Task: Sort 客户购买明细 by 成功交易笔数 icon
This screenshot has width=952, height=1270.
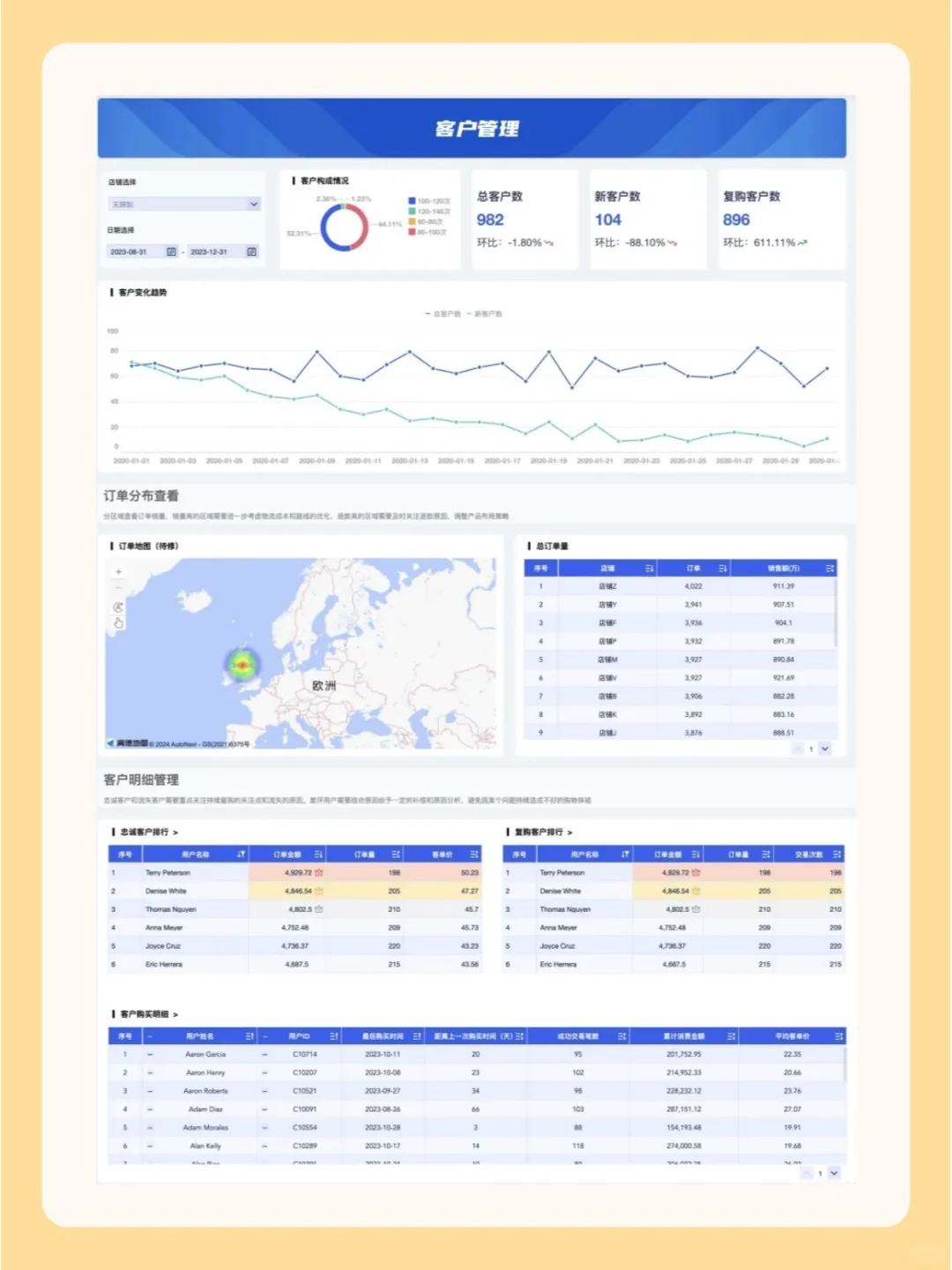Action: point(622,1036)
